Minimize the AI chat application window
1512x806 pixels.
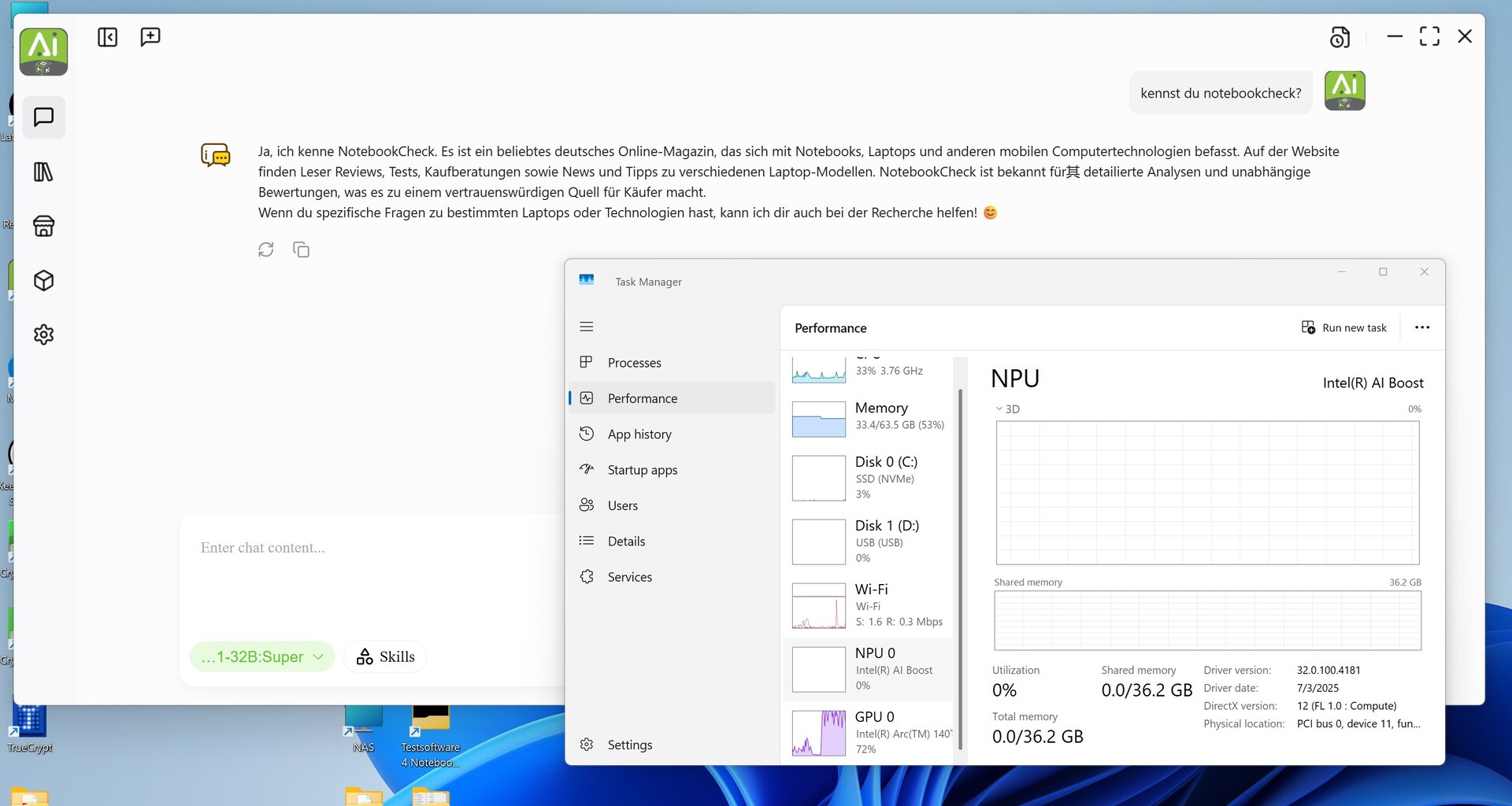(x=1395, y=36)
